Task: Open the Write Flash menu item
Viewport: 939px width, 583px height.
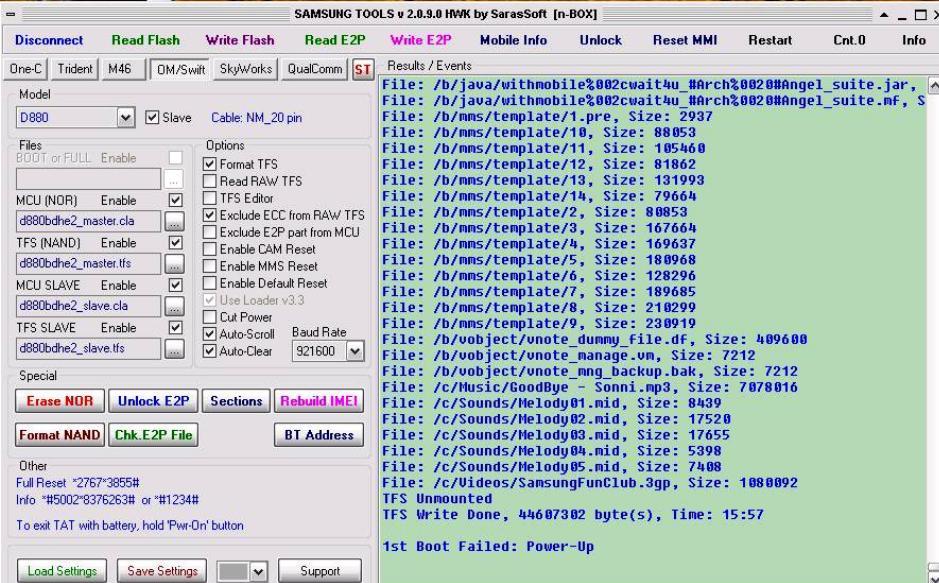Action: point(240,40)
